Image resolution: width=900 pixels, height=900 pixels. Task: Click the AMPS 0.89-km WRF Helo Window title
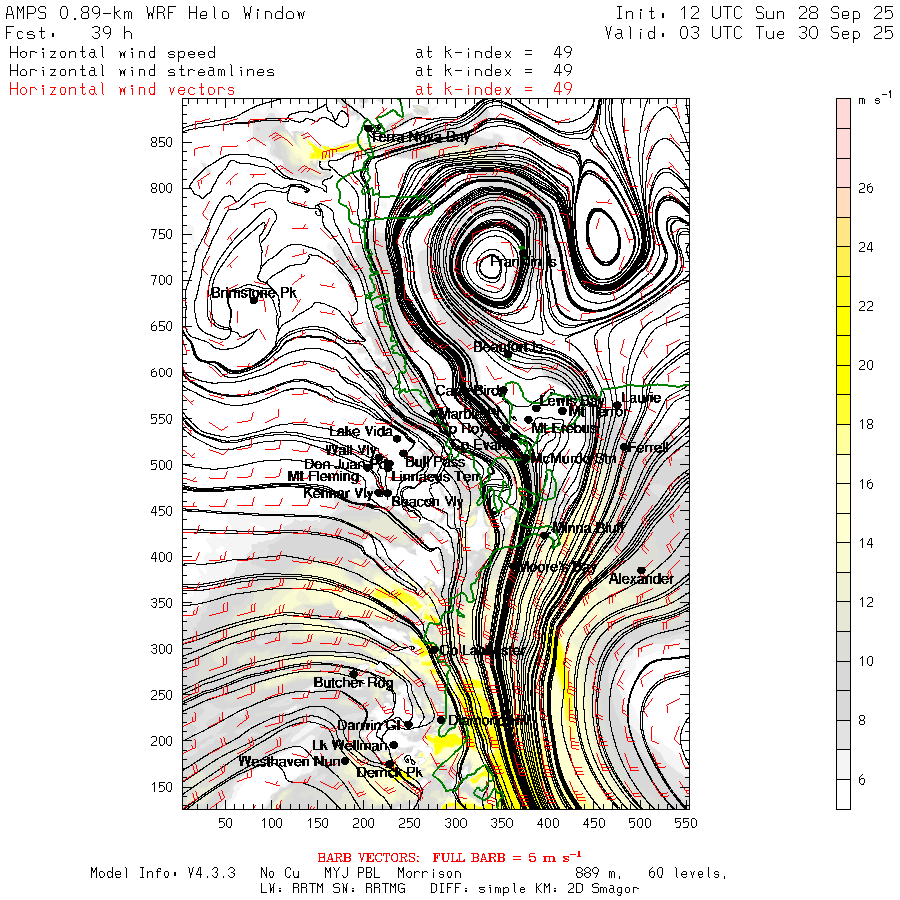click(155, 13)
